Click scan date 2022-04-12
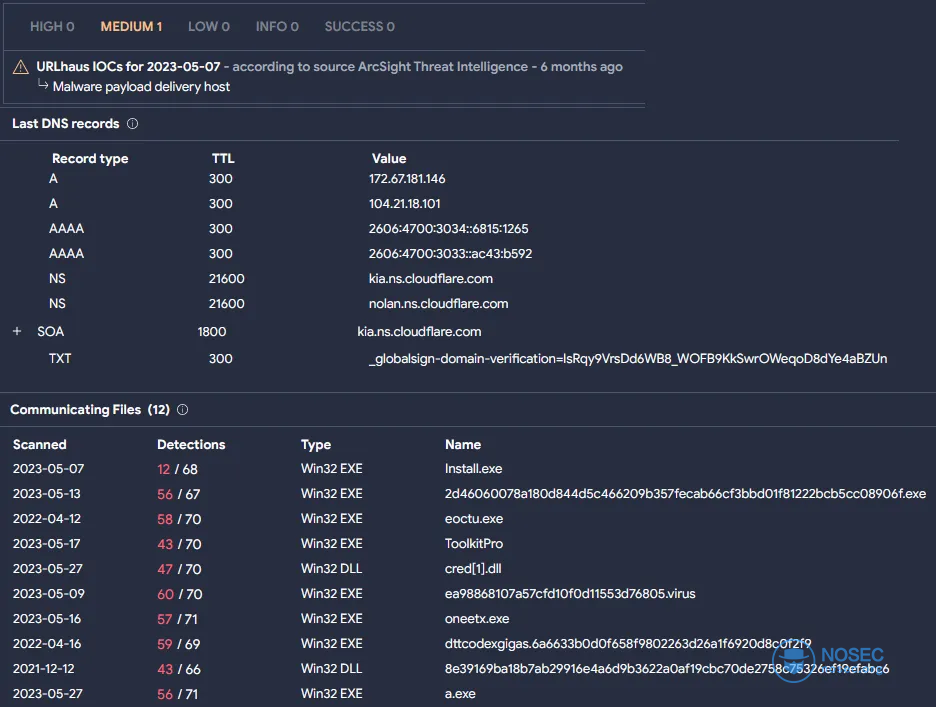This screenshot has height=707, width=936. click(x=47, y=519)
